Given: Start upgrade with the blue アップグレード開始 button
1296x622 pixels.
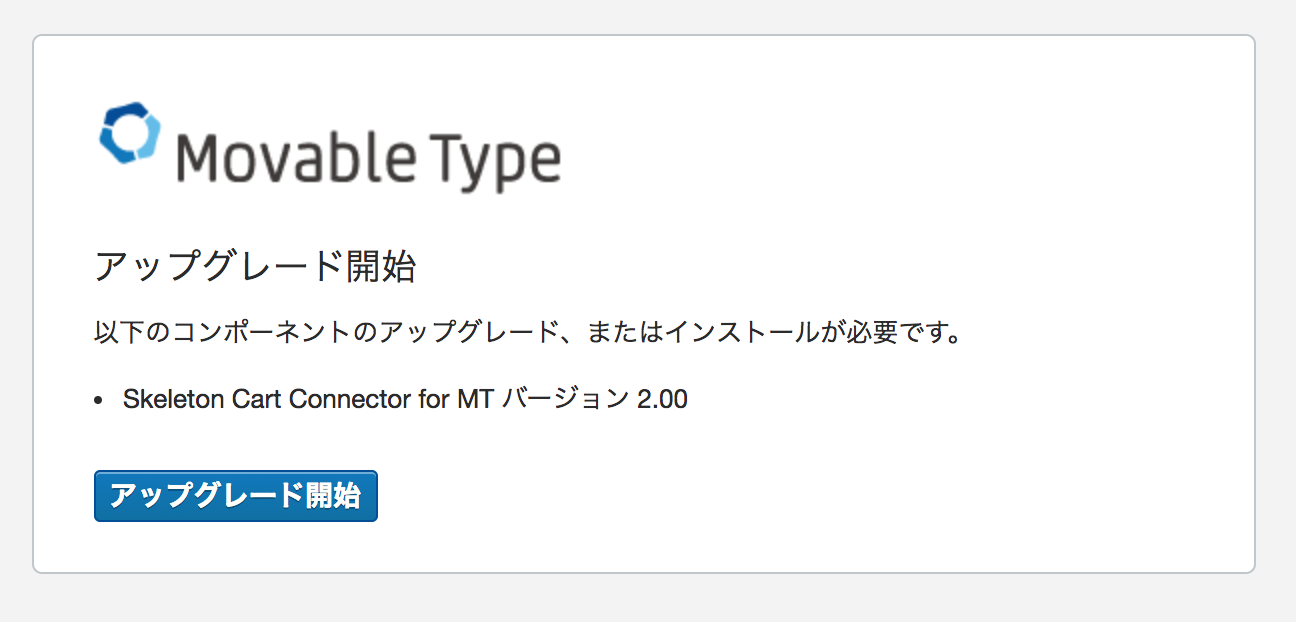Looking at the screenshot, I should (x=236, y=496).
